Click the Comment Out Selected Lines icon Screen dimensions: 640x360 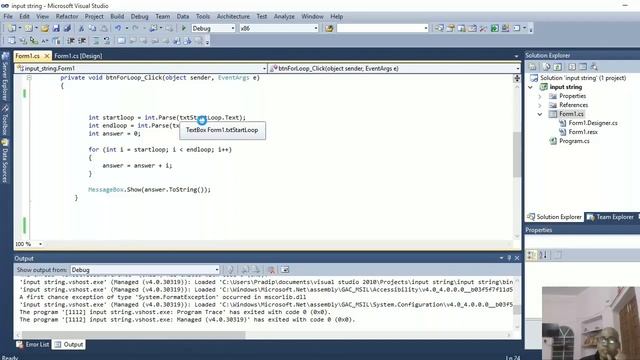tap(96, 41)
